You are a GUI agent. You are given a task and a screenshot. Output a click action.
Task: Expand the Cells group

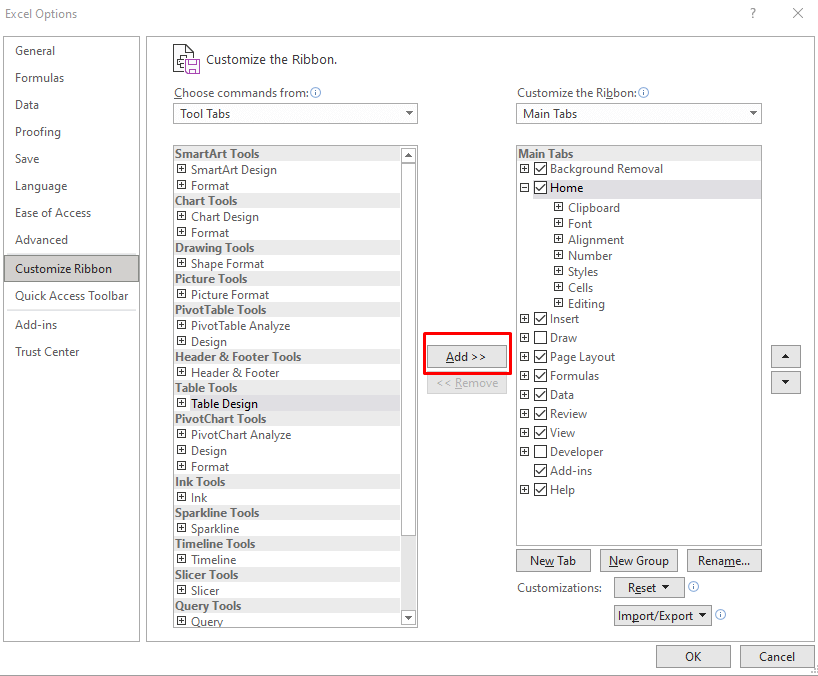558,287
